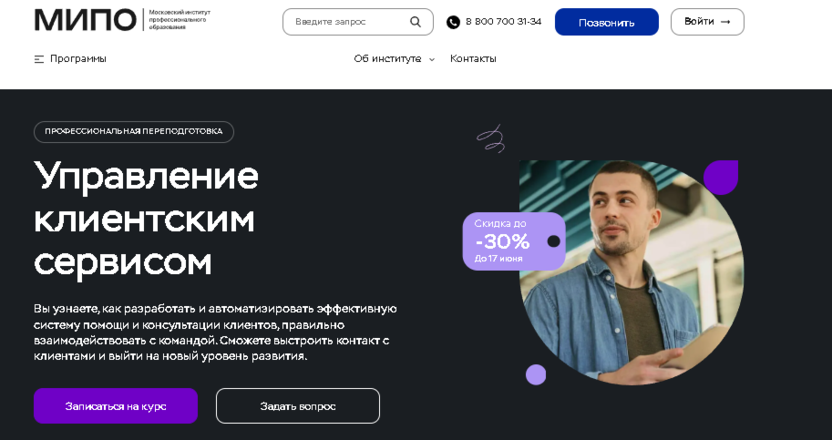Click Записаться на курс button
Screen dimensions: 832x440
coord(116,406)
